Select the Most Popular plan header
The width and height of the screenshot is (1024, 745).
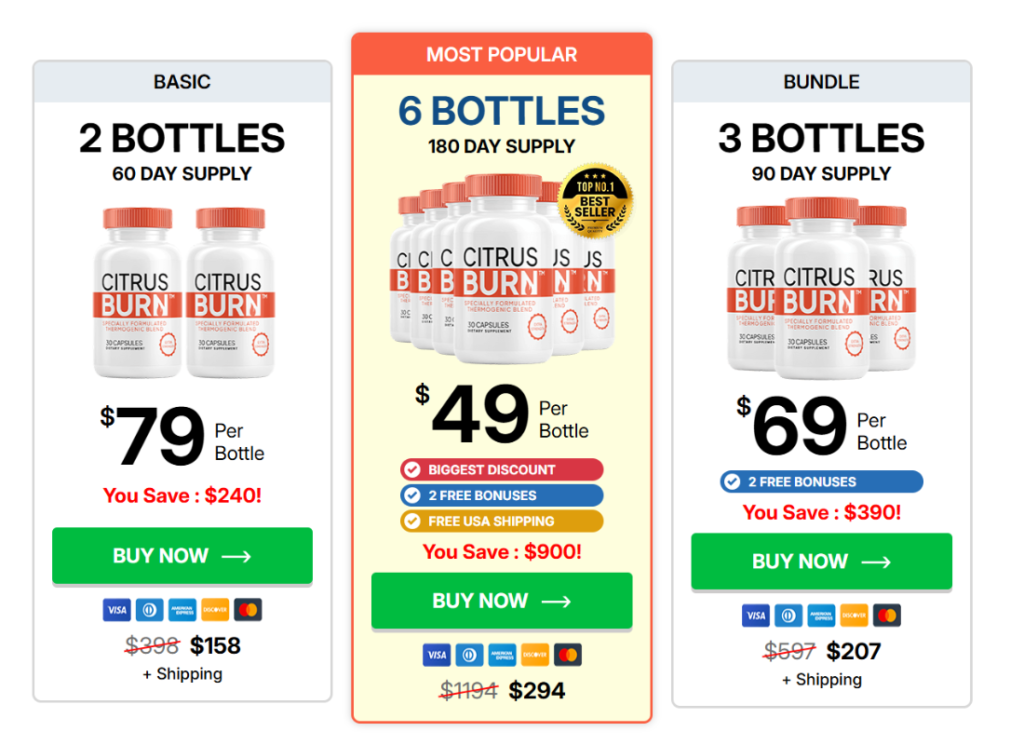coord(502,54)
